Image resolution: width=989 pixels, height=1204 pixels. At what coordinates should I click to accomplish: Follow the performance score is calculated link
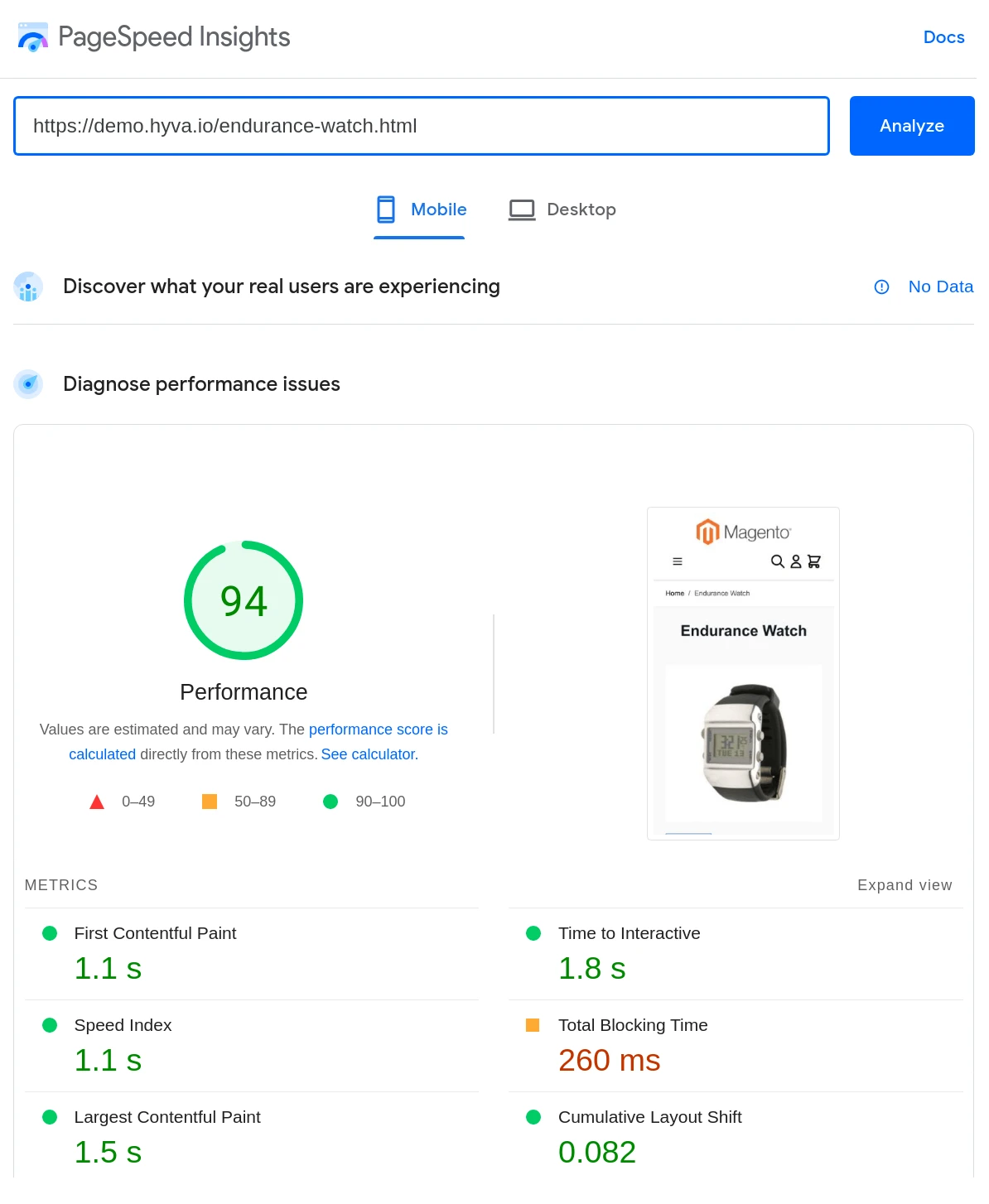[378, 730]
